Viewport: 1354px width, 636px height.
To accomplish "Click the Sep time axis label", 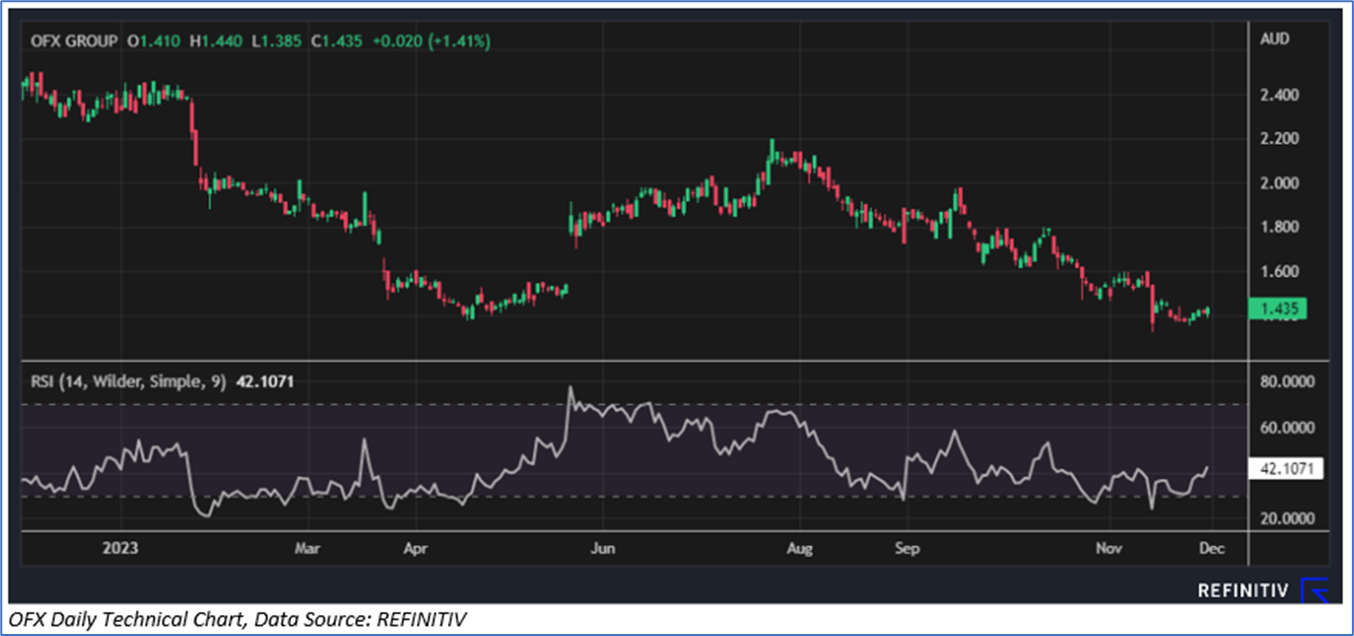I will click(906, 548).
